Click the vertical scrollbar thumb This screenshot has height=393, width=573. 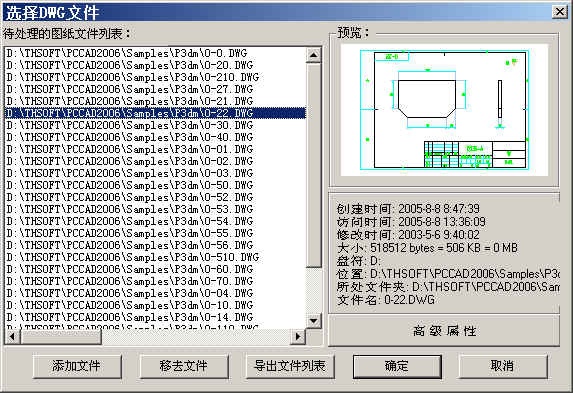314,165
